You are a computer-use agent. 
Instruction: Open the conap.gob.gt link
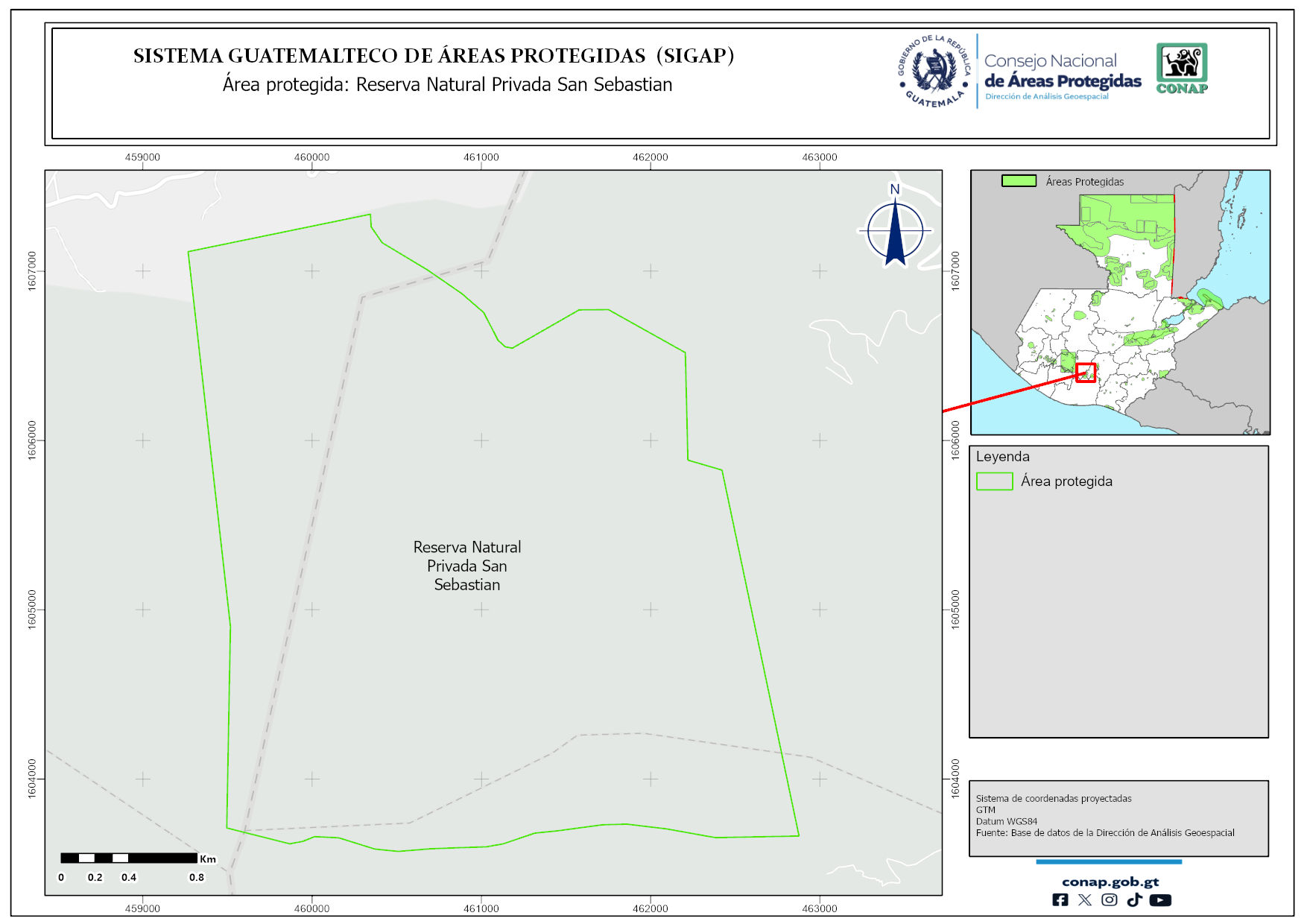pyautogui.click(x=1110, y=882)
